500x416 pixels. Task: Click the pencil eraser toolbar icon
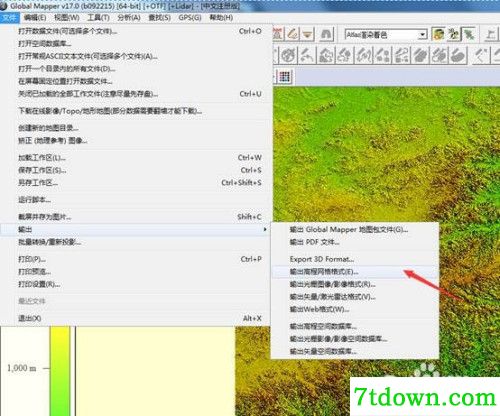coord(292,34)
